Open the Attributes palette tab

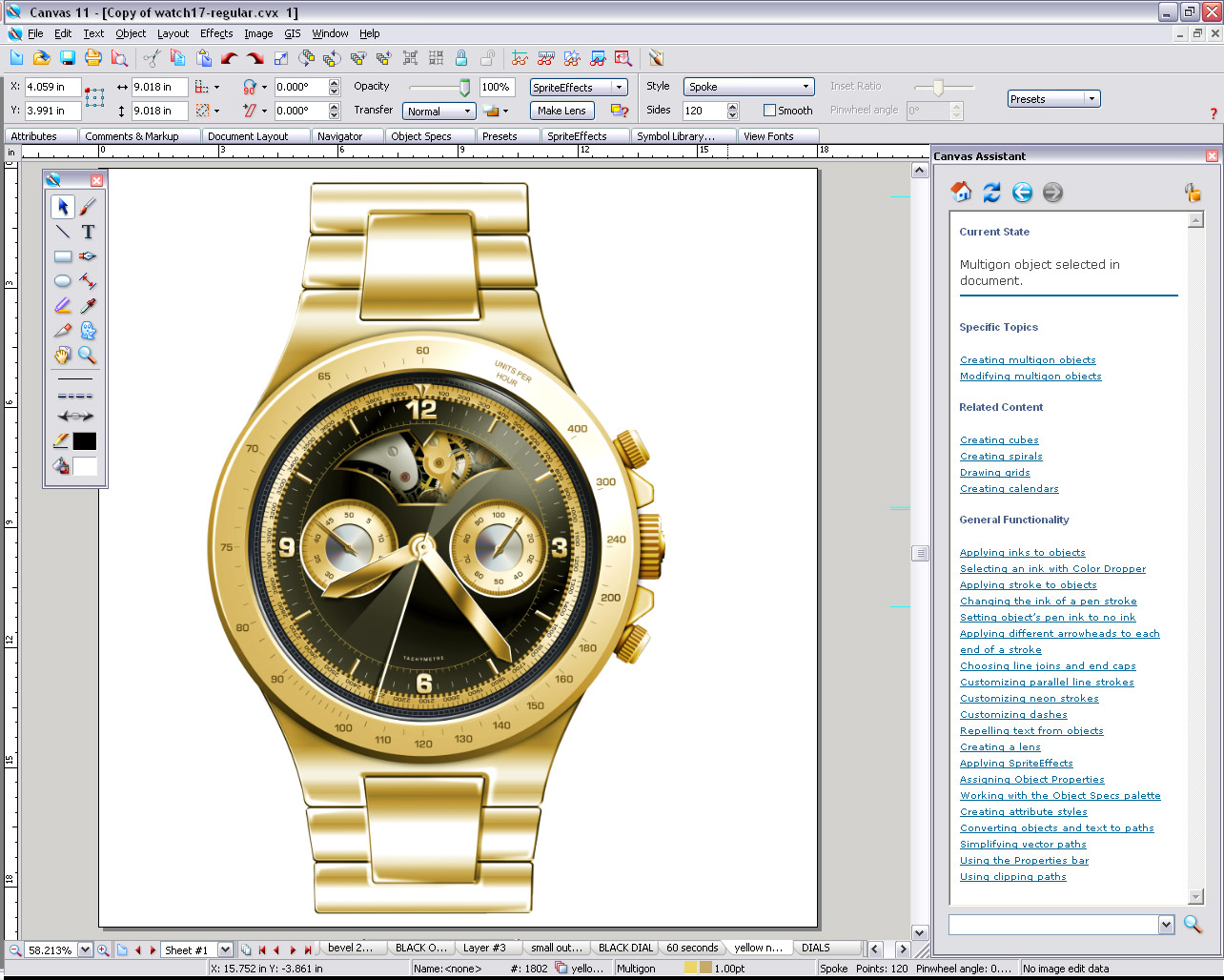tap(34, 136)
